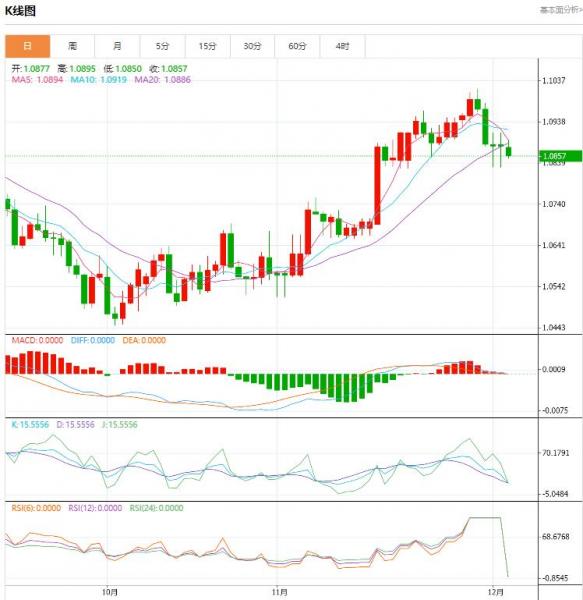
Task: Open the 基本面分析 link
Action: pos(561,10)
